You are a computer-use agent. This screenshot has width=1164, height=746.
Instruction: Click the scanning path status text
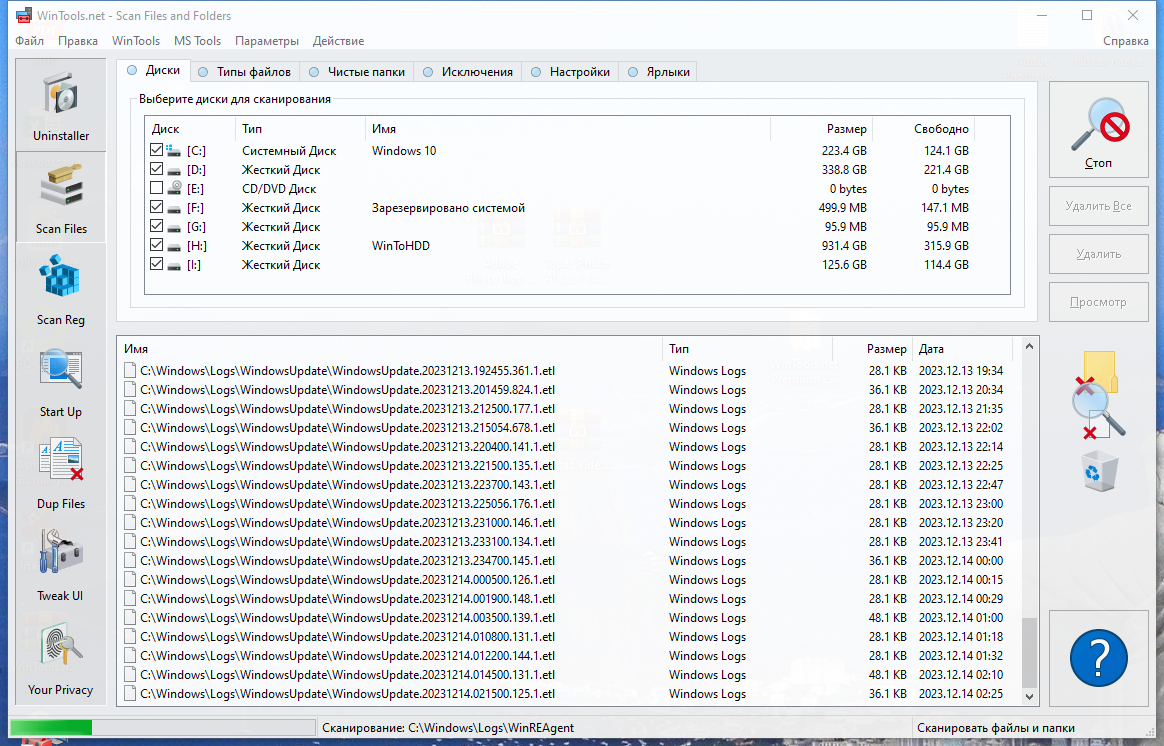point(448,728)
